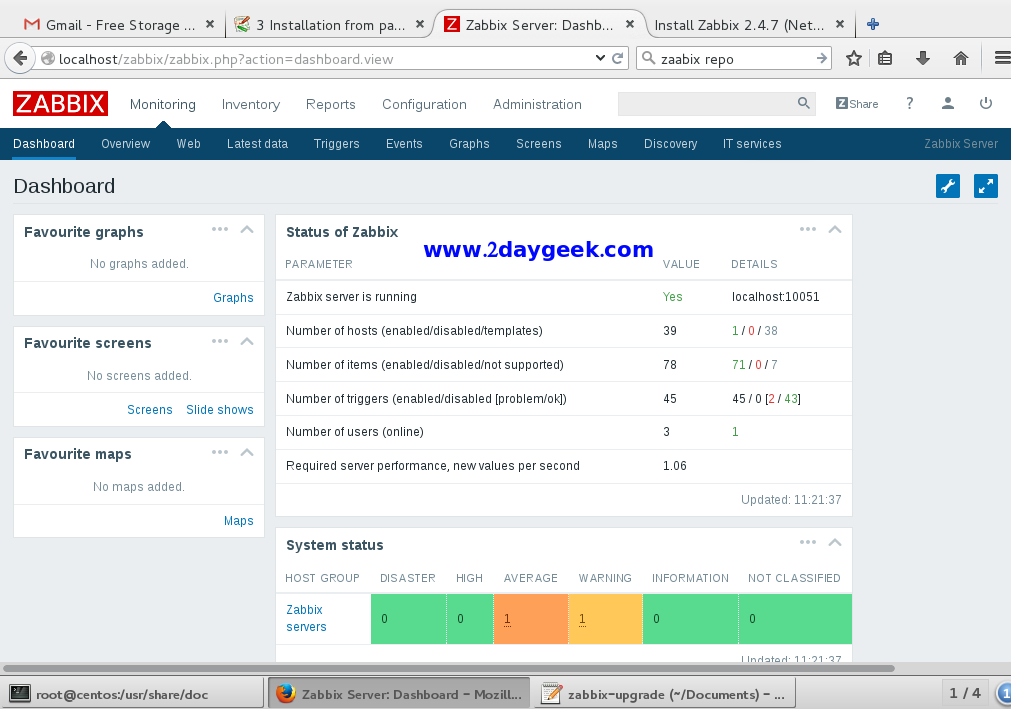Collapse the Favourite screens widget

(247, 341)
